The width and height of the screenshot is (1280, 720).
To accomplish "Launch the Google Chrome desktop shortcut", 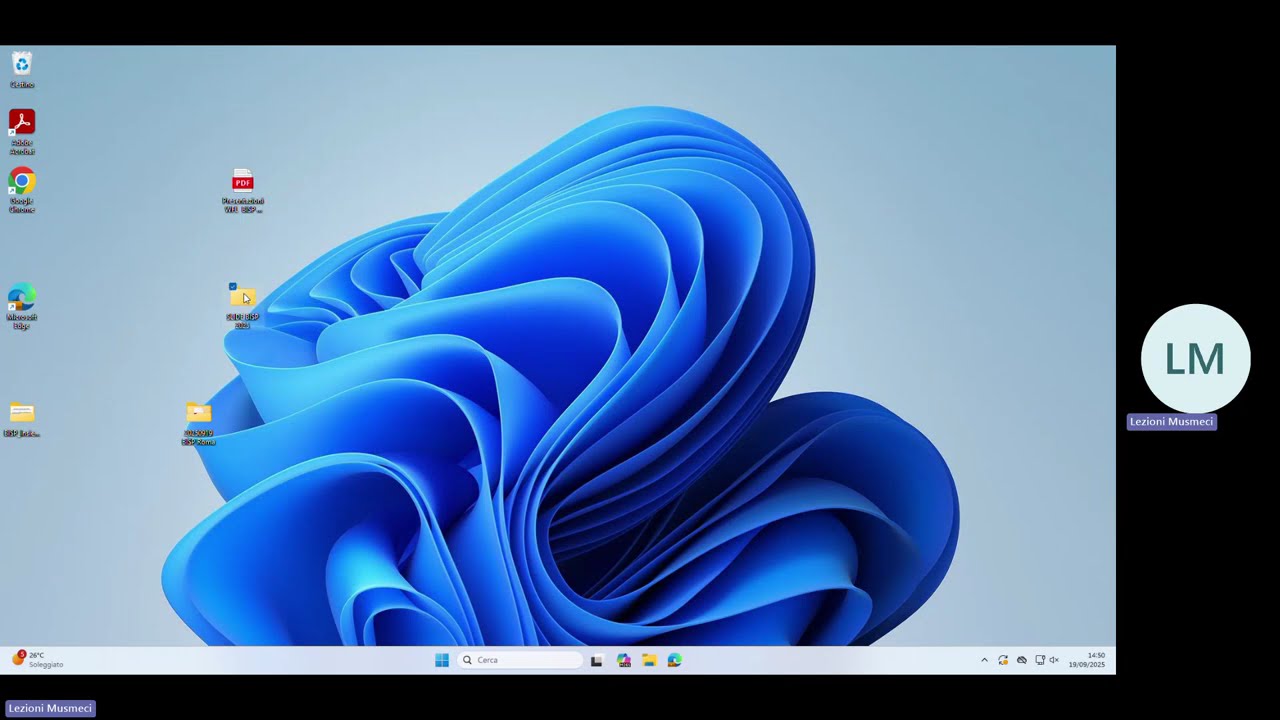I will pos(22,191).
